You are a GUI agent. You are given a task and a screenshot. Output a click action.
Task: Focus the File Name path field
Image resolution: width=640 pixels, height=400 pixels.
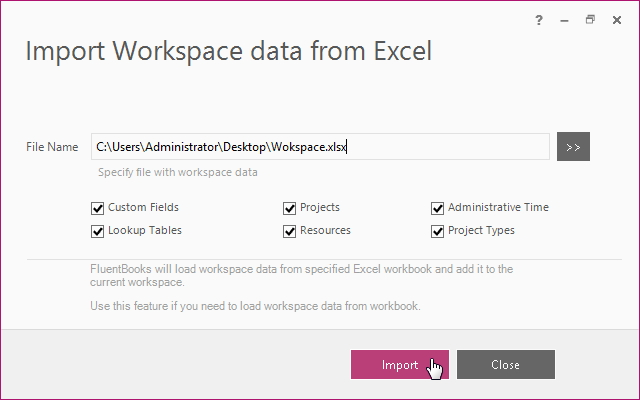pyautogui.click(x=320, y=147)
